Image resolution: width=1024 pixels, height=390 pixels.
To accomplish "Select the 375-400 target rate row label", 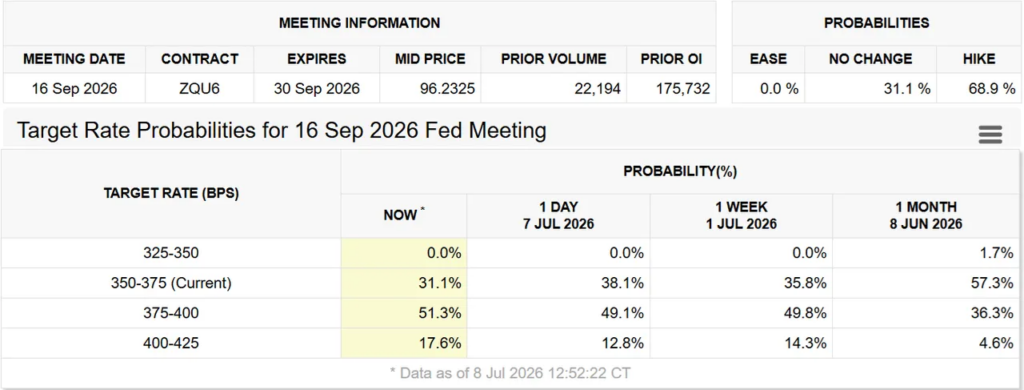I will [171, 313].
